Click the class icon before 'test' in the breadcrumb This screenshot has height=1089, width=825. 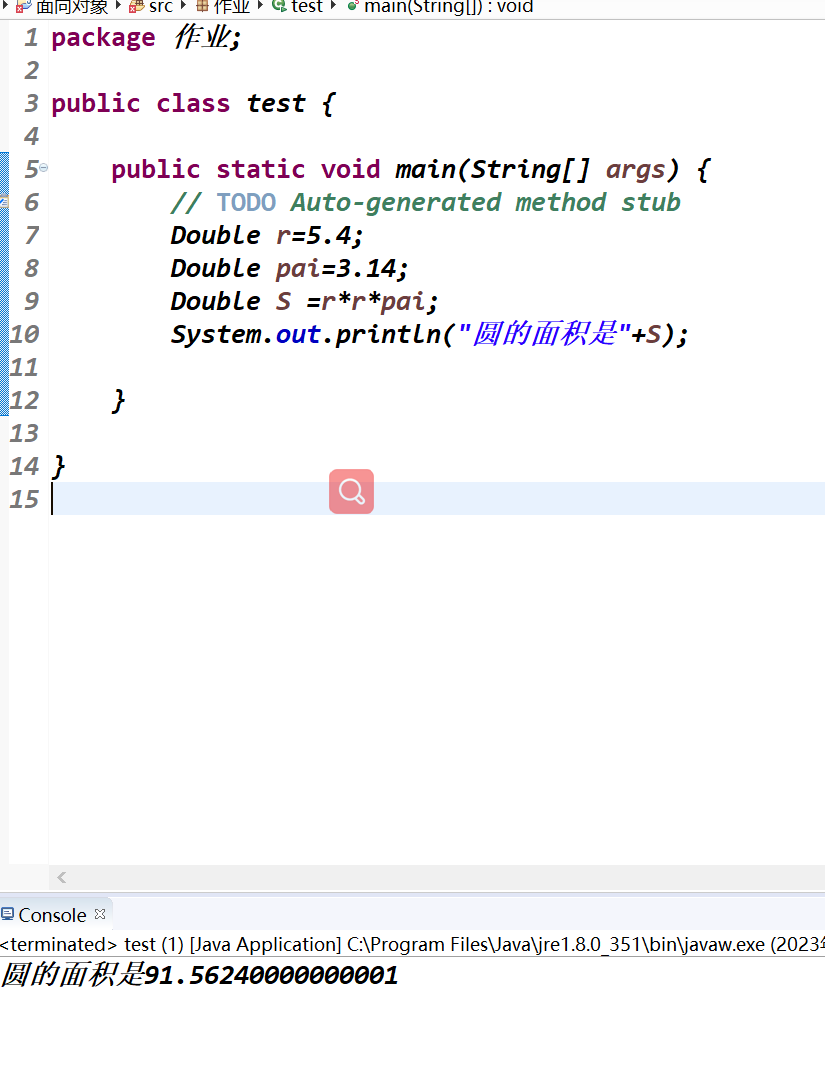pyautogui.click(x=279, y=6)
